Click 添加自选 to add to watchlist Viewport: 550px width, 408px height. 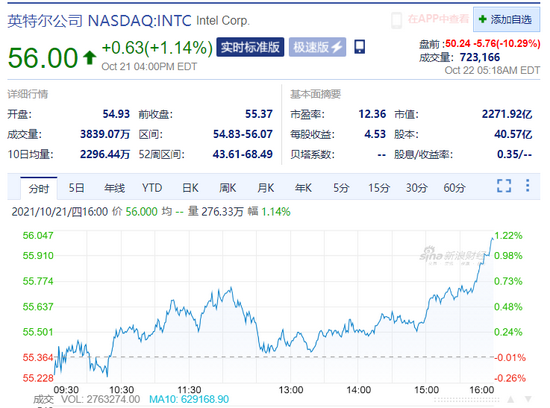(x=507, y=19)
